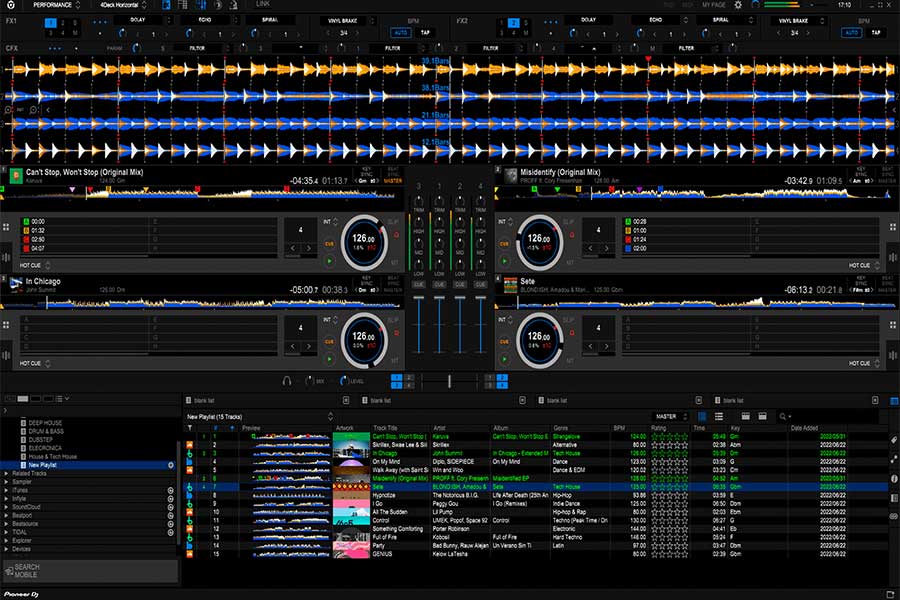Click the SLIP button on deck 2
Image resolution: width=900 pixels, height=600 pixels.
[x=566, y=221]
